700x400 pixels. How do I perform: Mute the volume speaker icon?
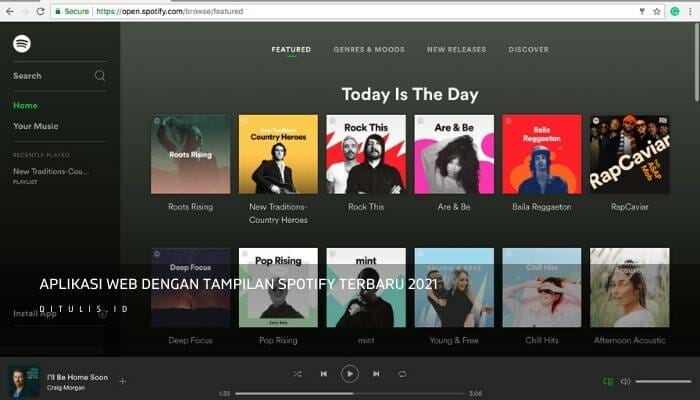tap(625, 382)
